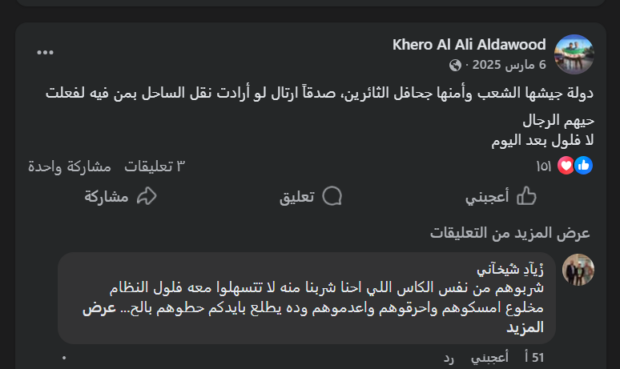Screen dimensions: 620x369
Task: Open the comment timestamp 51 أ
Action: click(534, 358)
